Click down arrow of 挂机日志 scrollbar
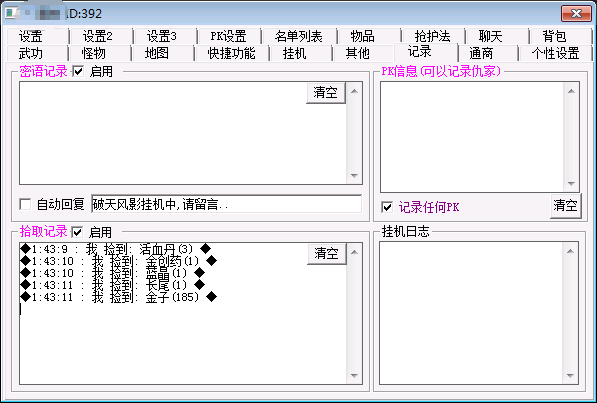This screenshot has width=597, height=403. [570, 376]
